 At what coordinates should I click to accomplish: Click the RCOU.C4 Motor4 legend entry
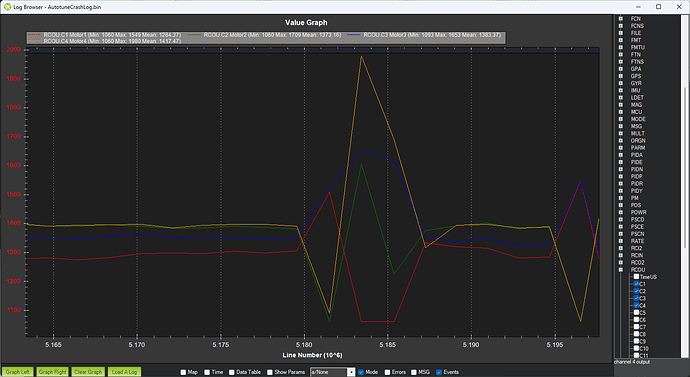coord(104,41)
